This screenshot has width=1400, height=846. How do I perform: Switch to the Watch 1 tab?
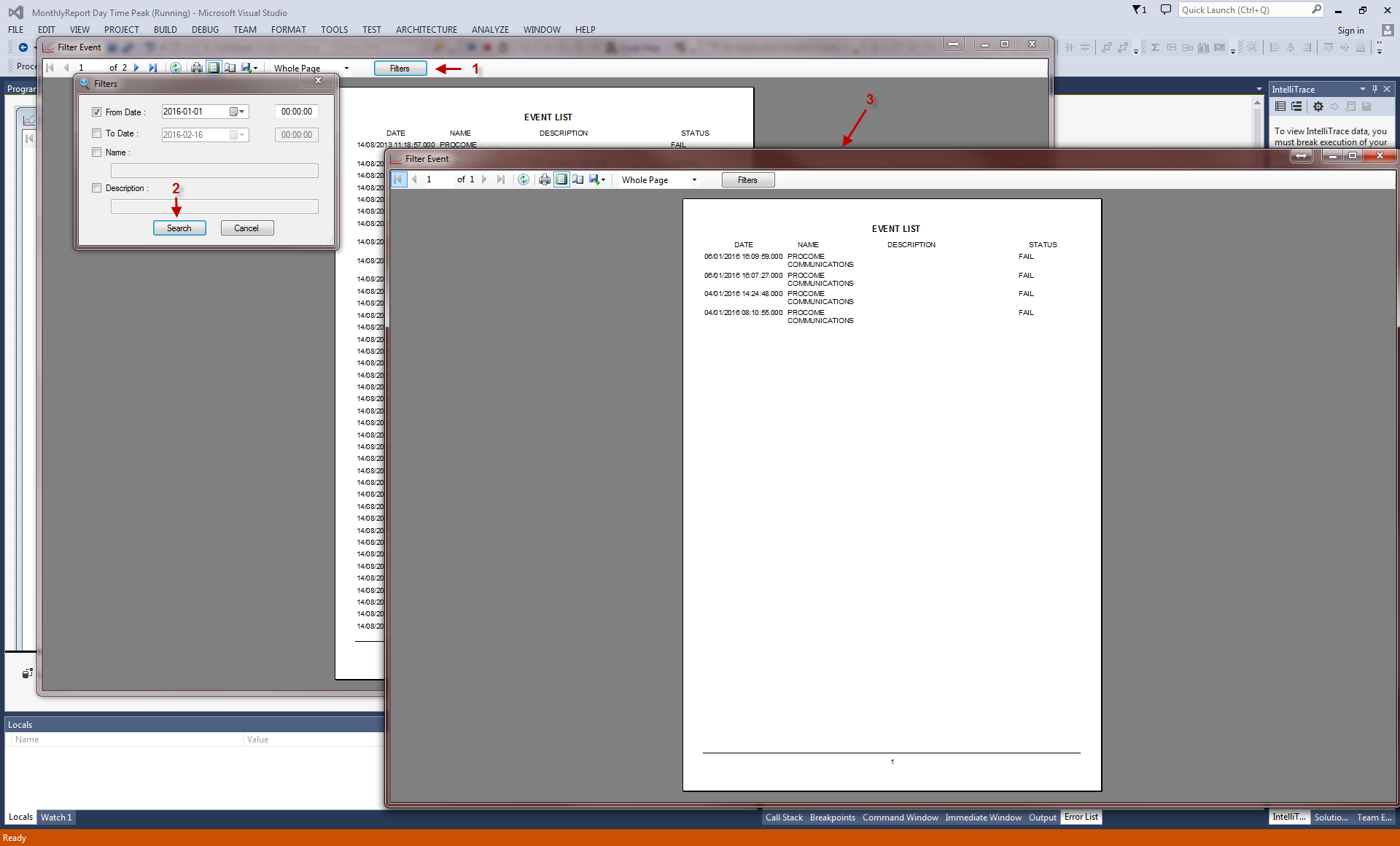click(56, 817)
